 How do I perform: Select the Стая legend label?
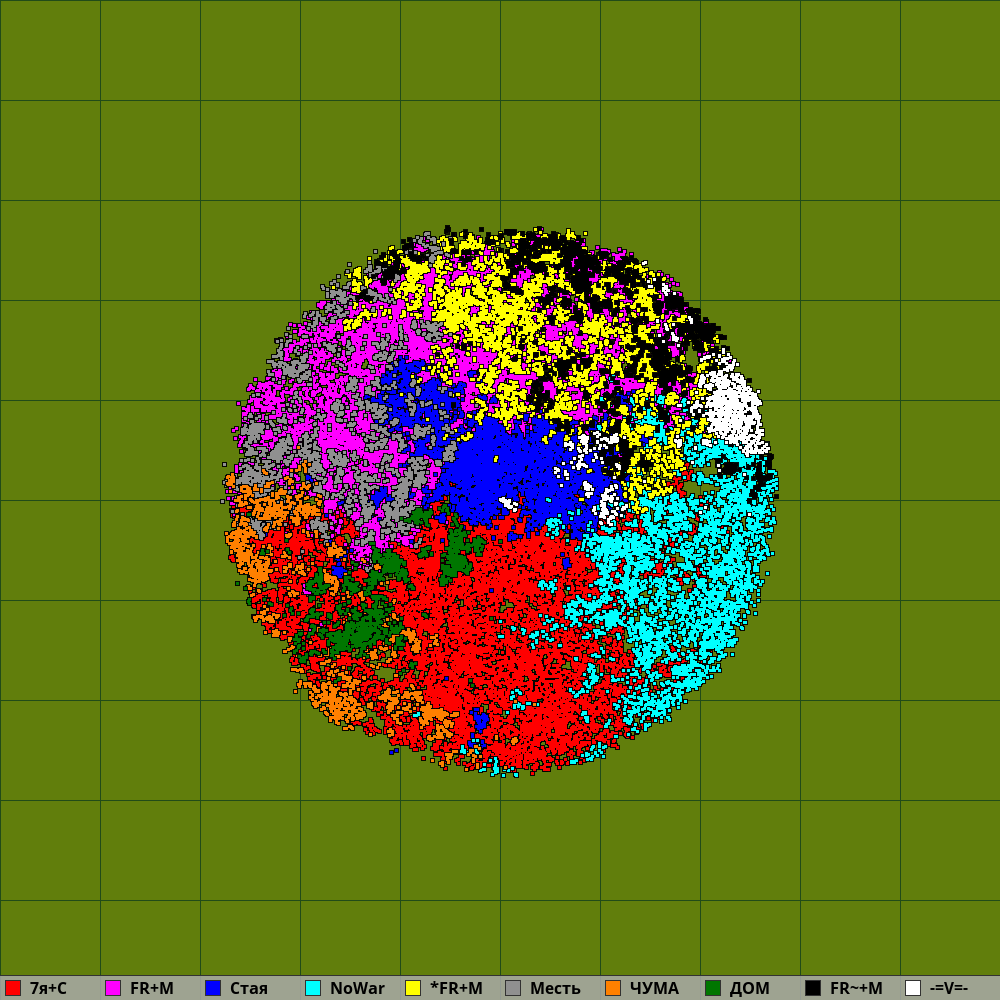coord(249,989)
